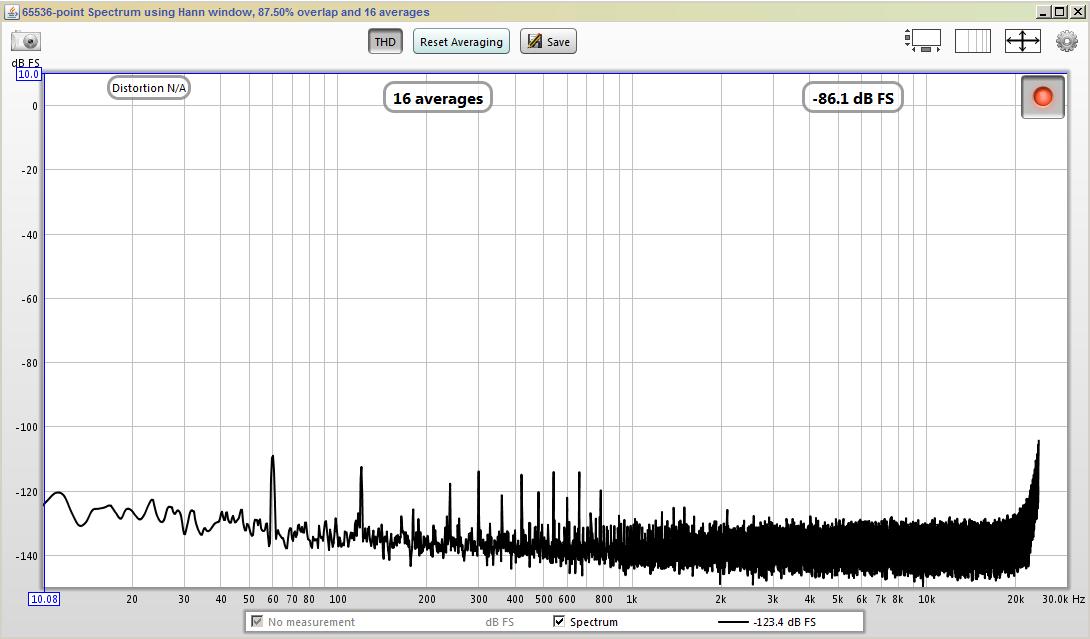Uncheck the Spectrum checkbox
1090x639 pixels.
click(559, 621)
